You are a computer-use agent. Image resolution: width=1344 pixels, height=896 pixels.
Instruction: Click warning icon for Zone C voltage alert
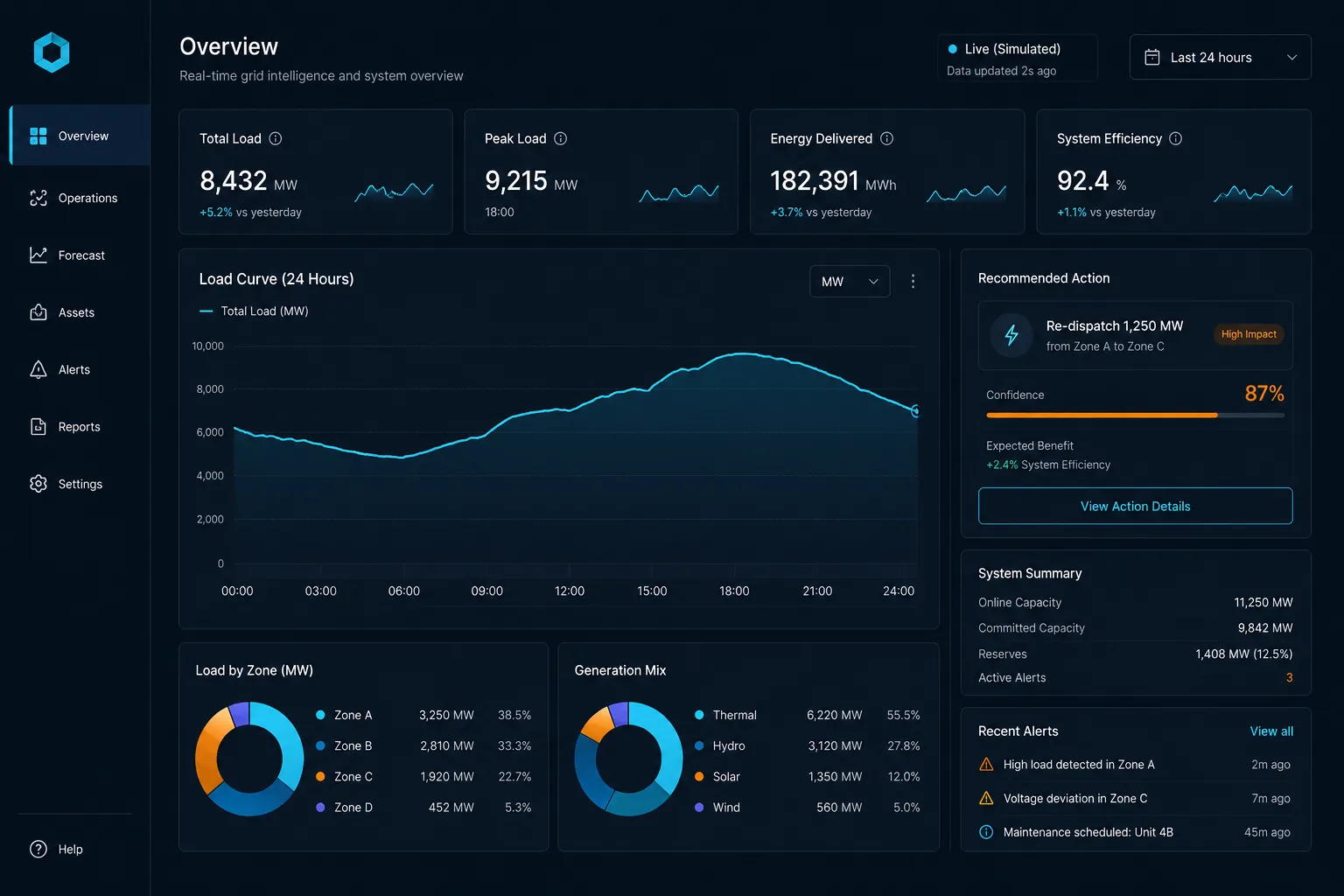pyautogui.click(x=986, y=798)
